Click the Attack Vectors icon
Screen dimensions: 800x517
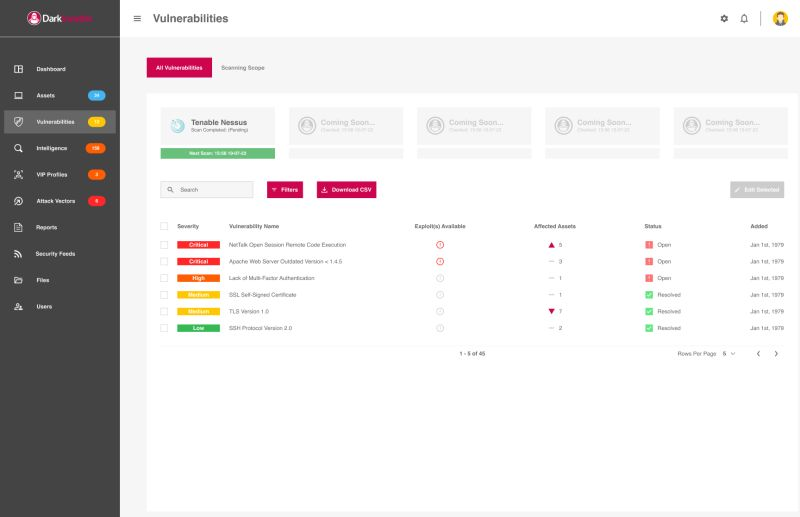click(18, 201)
